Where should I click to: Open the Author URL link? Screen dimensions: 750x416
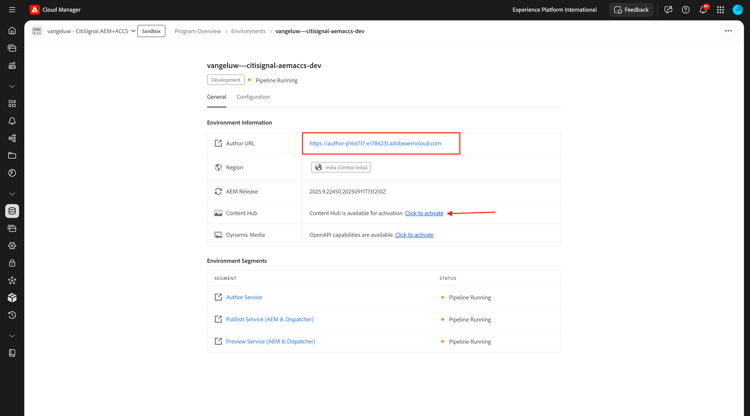(375, 143)
